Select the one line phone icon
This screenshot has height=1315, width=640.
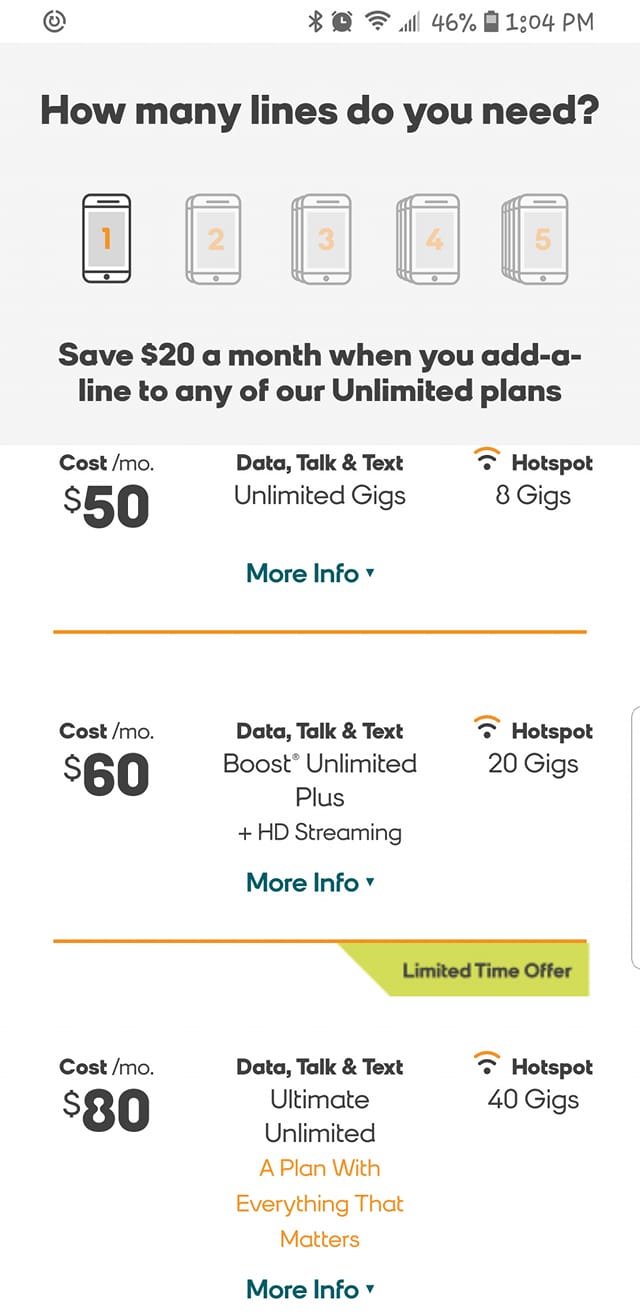pos(105,238)
